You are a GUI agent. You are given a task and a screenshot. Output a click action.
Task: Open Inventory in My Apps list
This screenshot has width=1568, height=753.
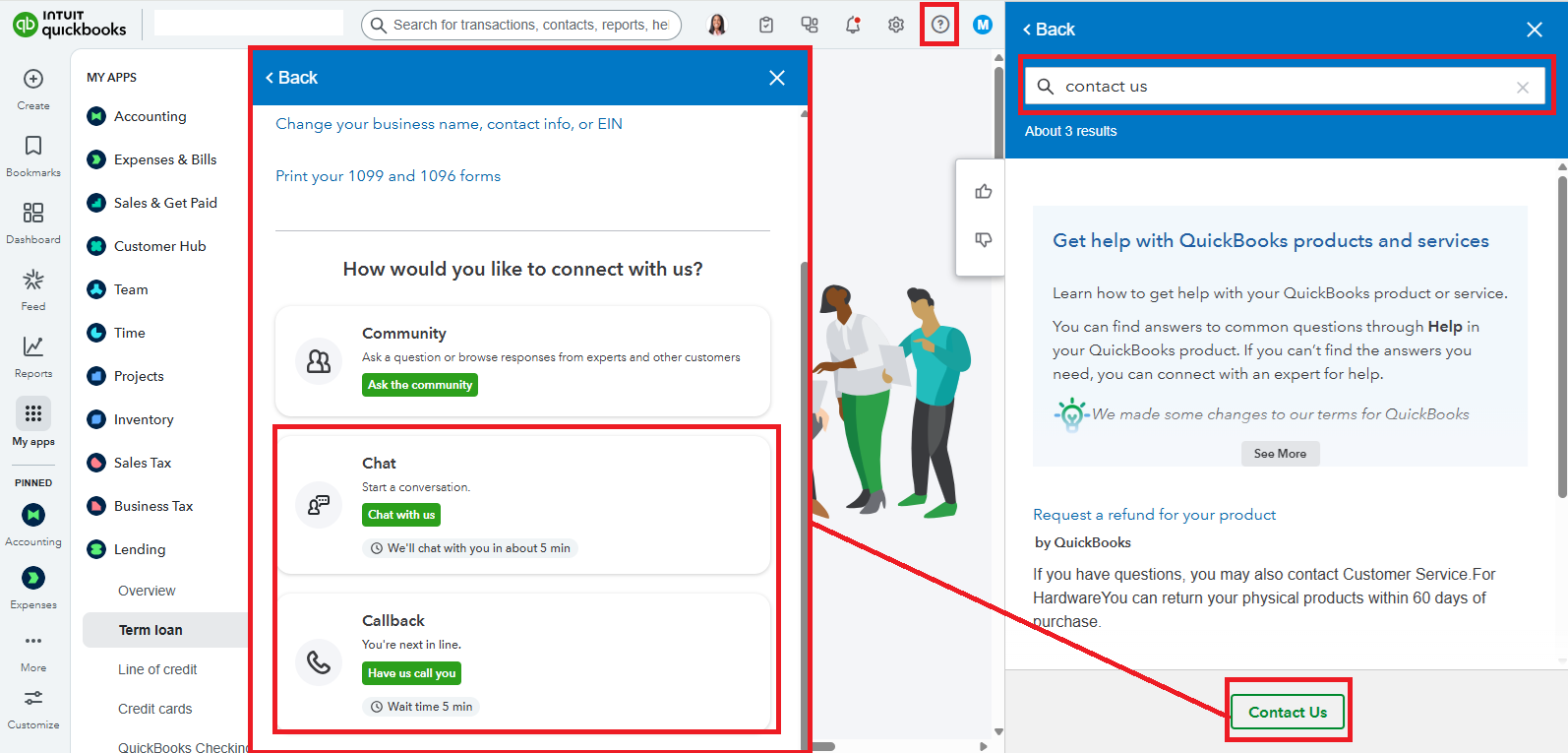(x=131, y=419)
